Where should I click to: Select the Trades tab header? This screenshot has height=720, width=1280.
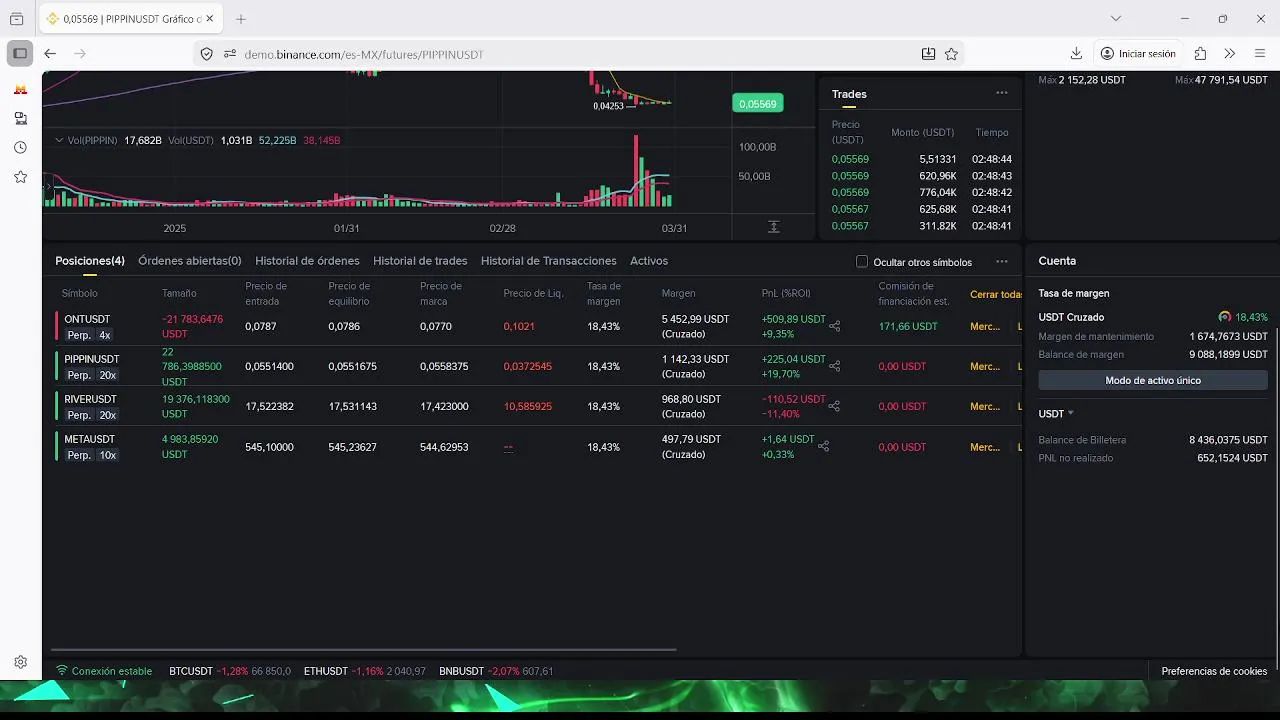point(849,94)
